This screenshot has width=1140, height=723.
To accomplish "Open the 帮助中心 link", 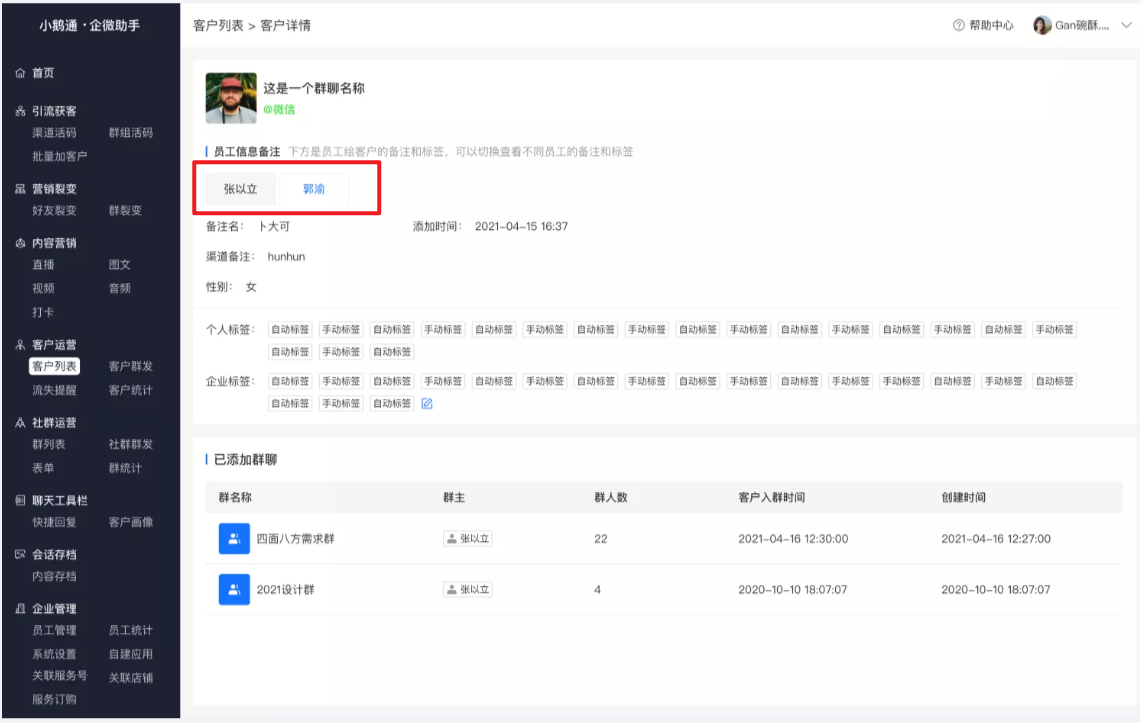I will point(992,25).
